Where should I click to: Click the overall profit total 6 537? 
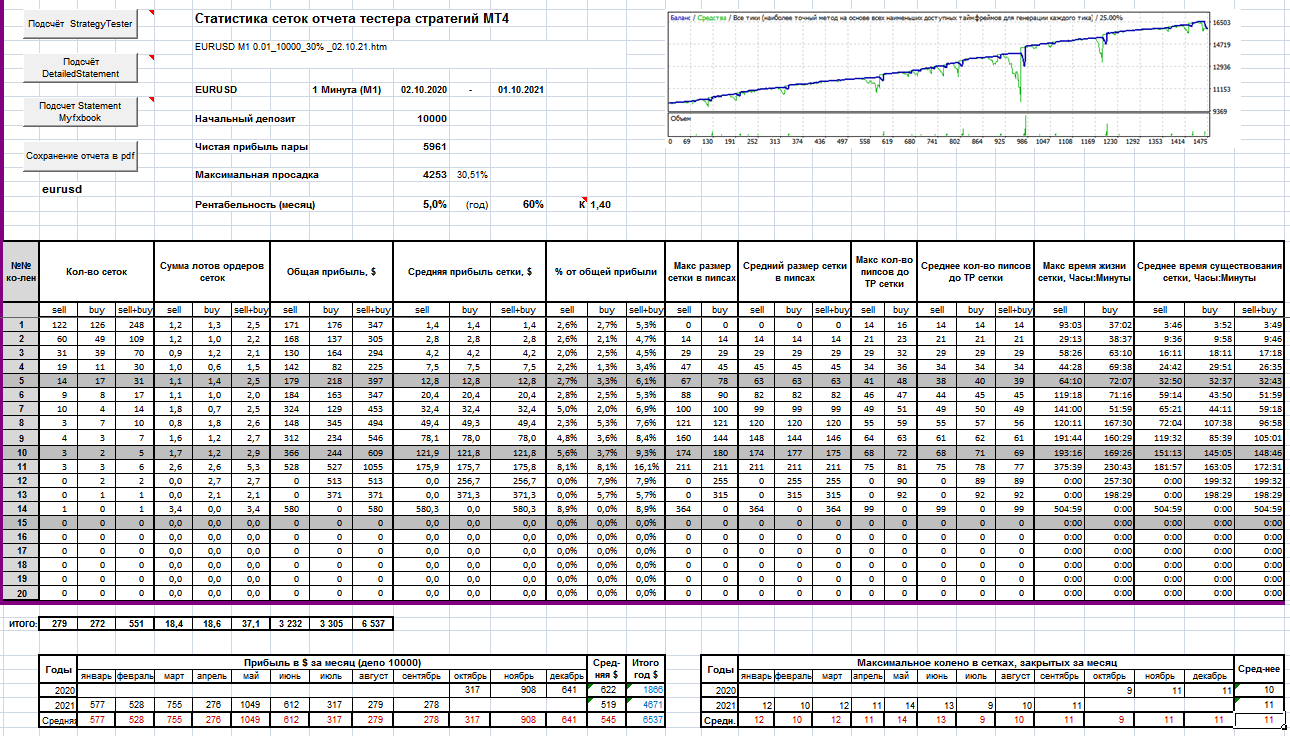pyautogui.click(x=372, y=624)
